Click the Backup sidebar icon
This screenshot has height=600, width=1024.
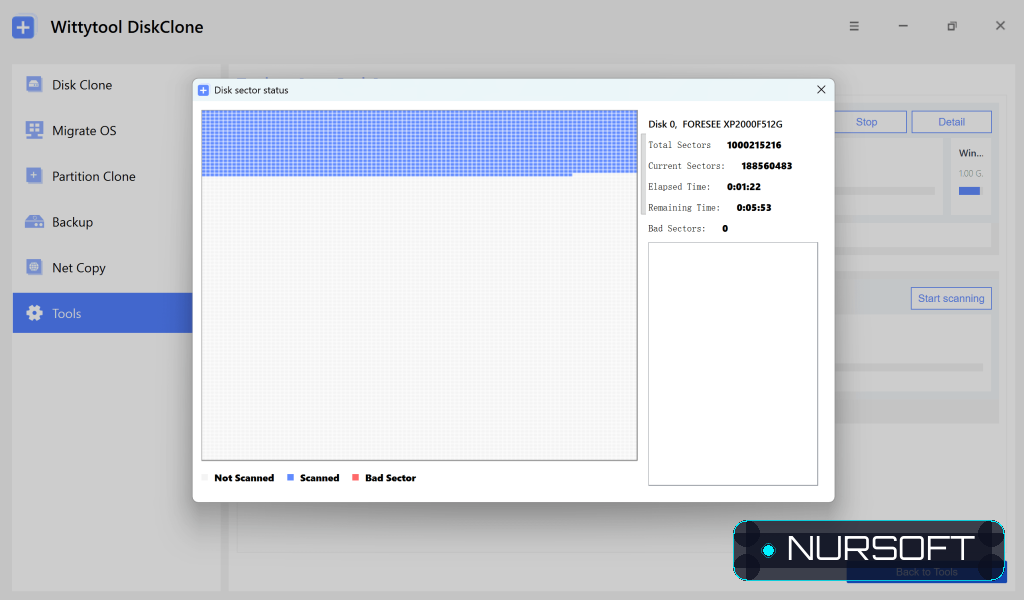click(x=34, y=221)
